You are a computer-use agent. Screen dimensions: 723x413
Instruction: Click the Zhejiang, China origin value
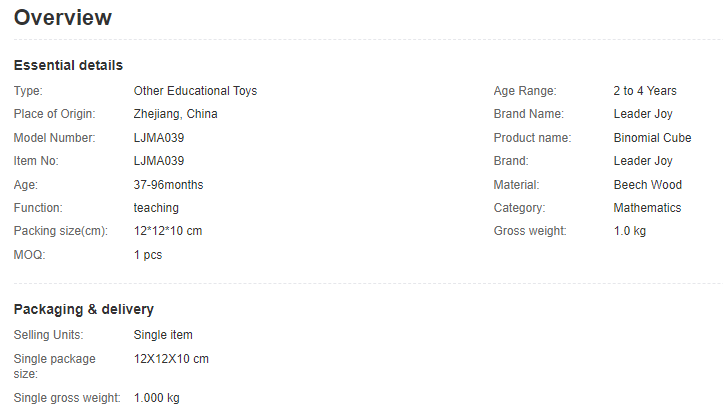point(176,114)
